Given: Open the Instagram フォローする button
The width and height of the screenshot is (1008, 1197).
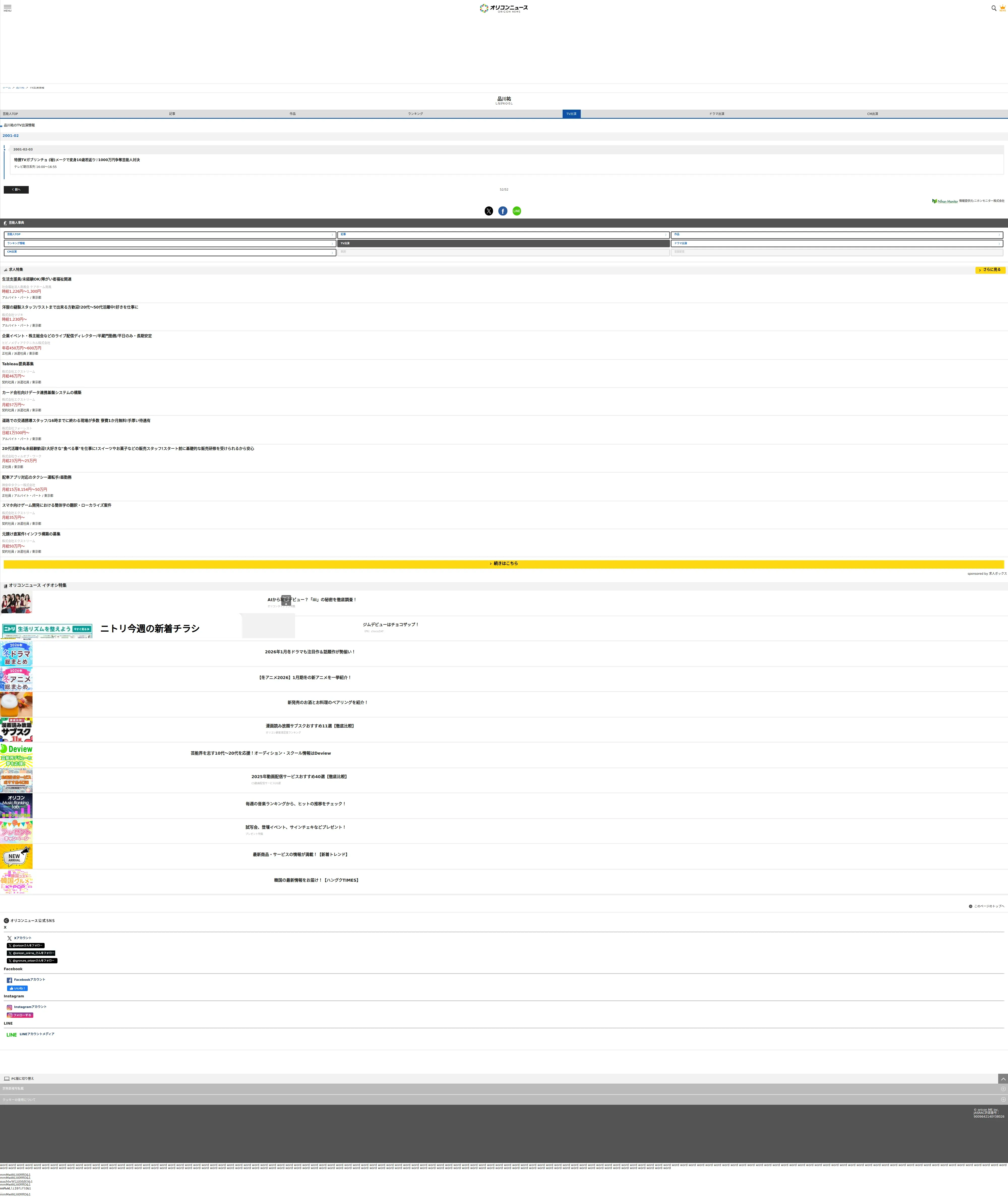Looking at the screenshot, I should coord(20,1015).
